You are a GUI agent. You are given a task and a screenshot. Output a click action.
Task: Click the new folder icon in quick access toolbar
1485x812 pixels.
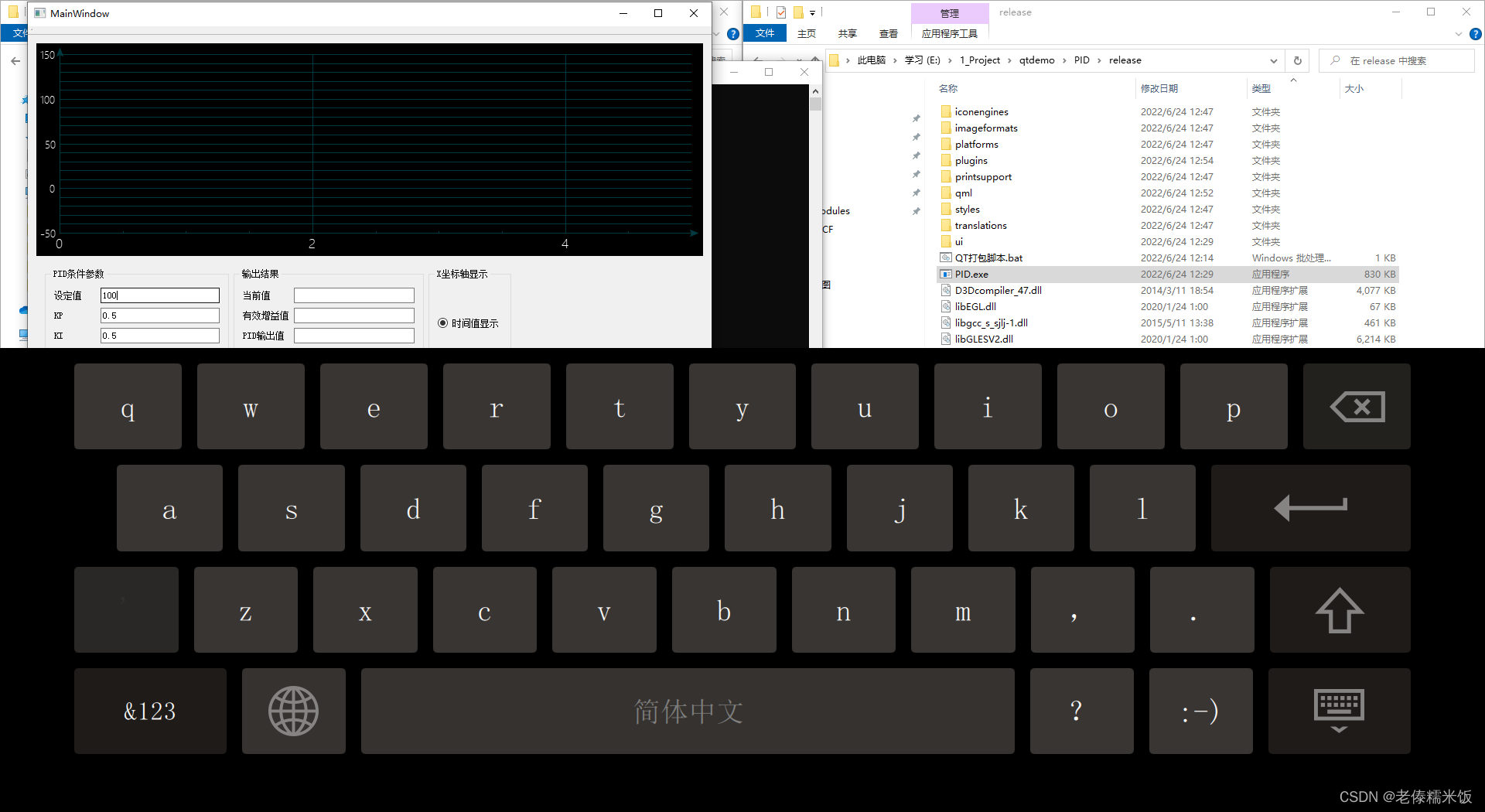click(756, 12)
